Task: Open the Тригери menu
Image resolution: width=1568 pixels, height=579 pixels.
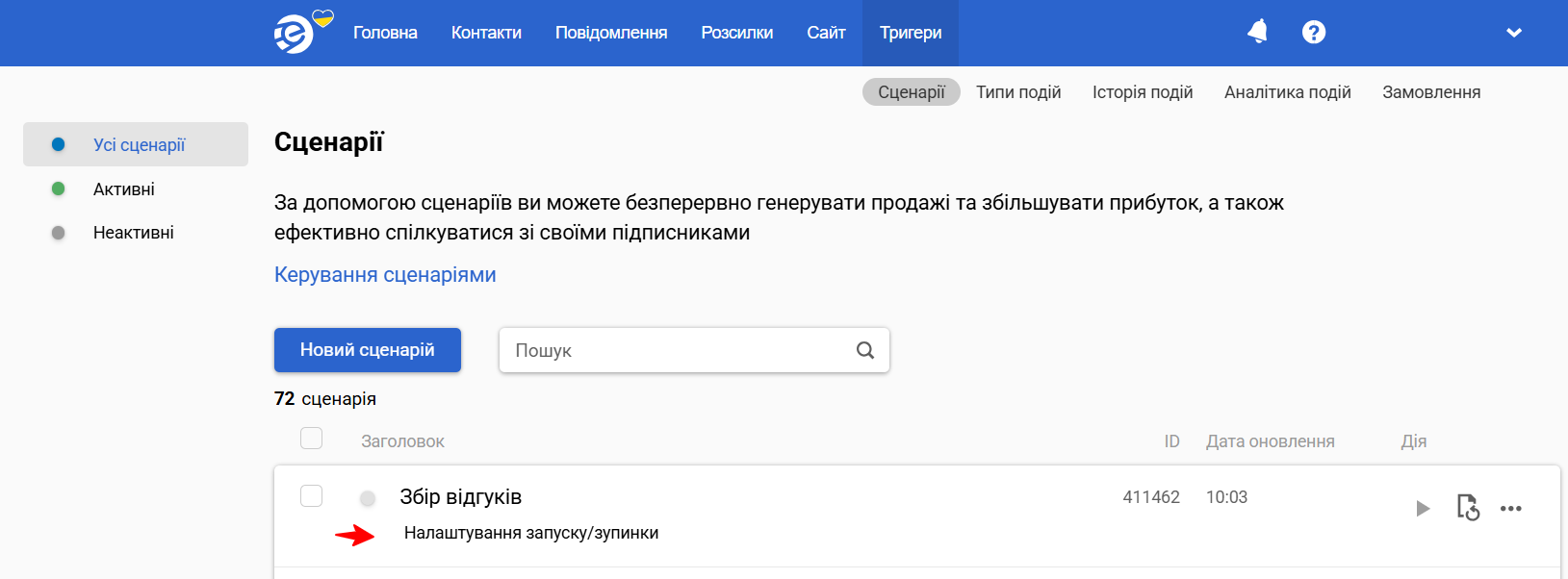Action: pyautogui.click(x=911, y=33)
